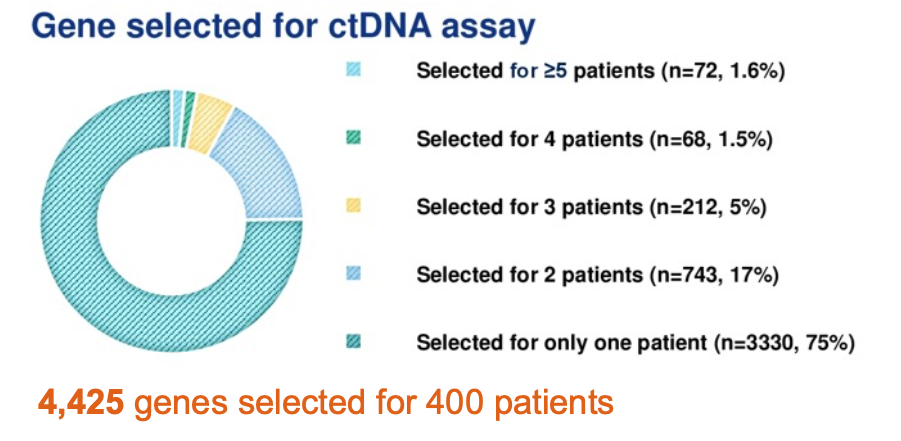Click the 'Gene selected for ctDNA assay' title
901x441 pixels.
[283, 26]
